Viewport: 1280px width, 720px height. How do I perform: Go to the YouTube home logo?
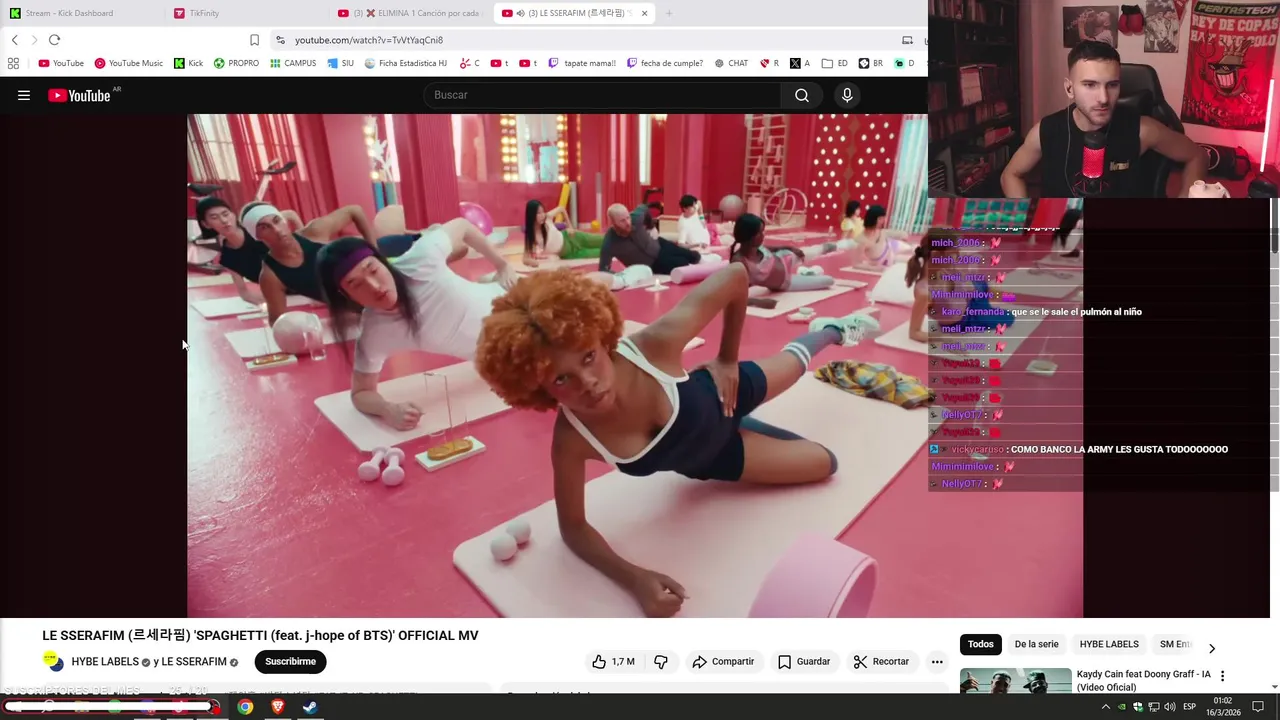[79, 95]
